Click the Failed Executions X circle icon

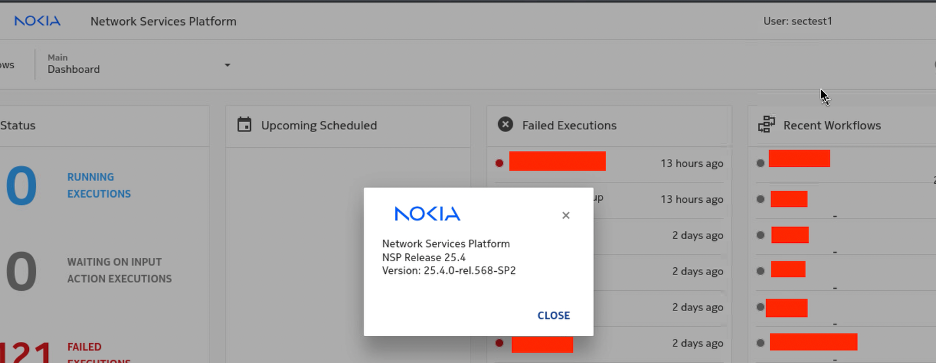(x=506, y=125)
